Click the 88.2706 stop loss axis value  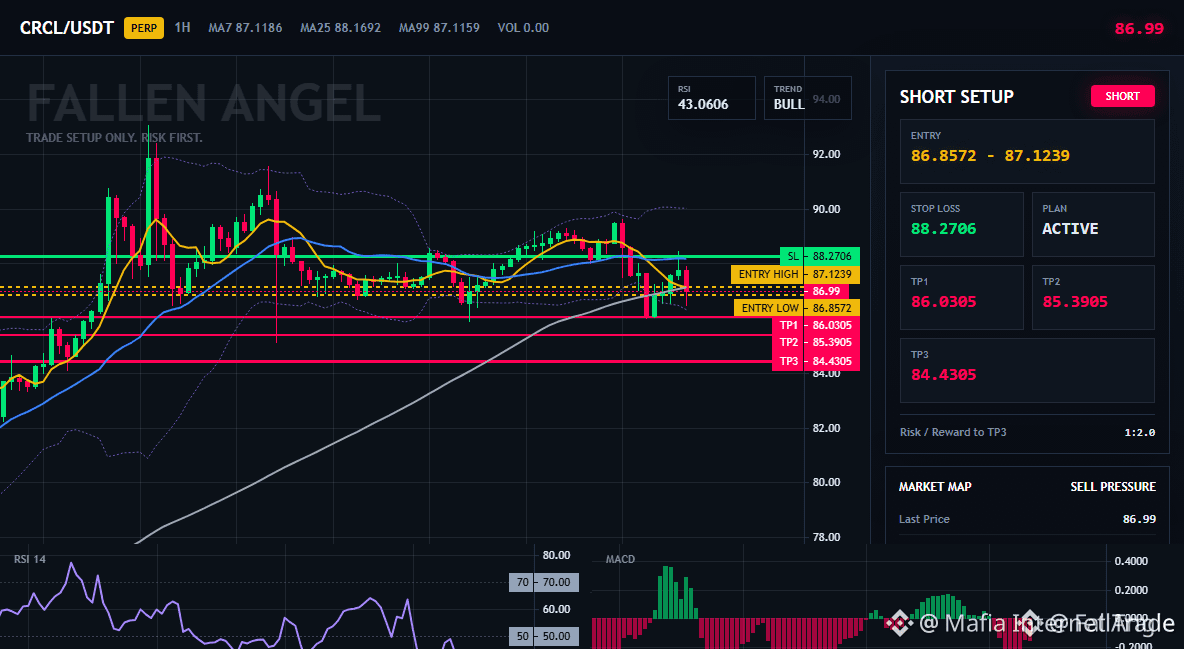click(x=831, y=257)
